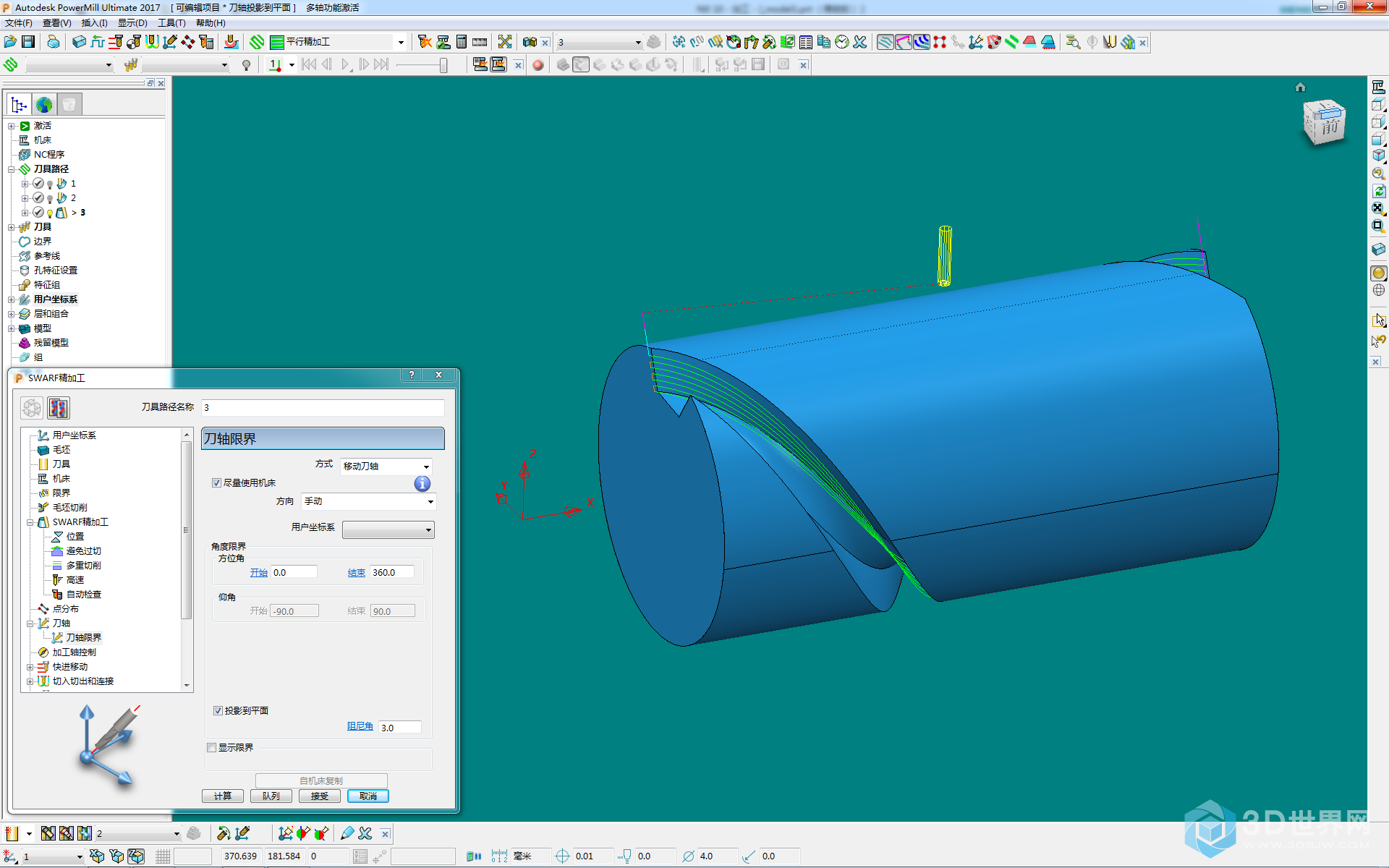The width and height of the screenshot is (1389, 868).
Task: Click the refresh icon in the view toolbar
Action: click(1378, 191)
